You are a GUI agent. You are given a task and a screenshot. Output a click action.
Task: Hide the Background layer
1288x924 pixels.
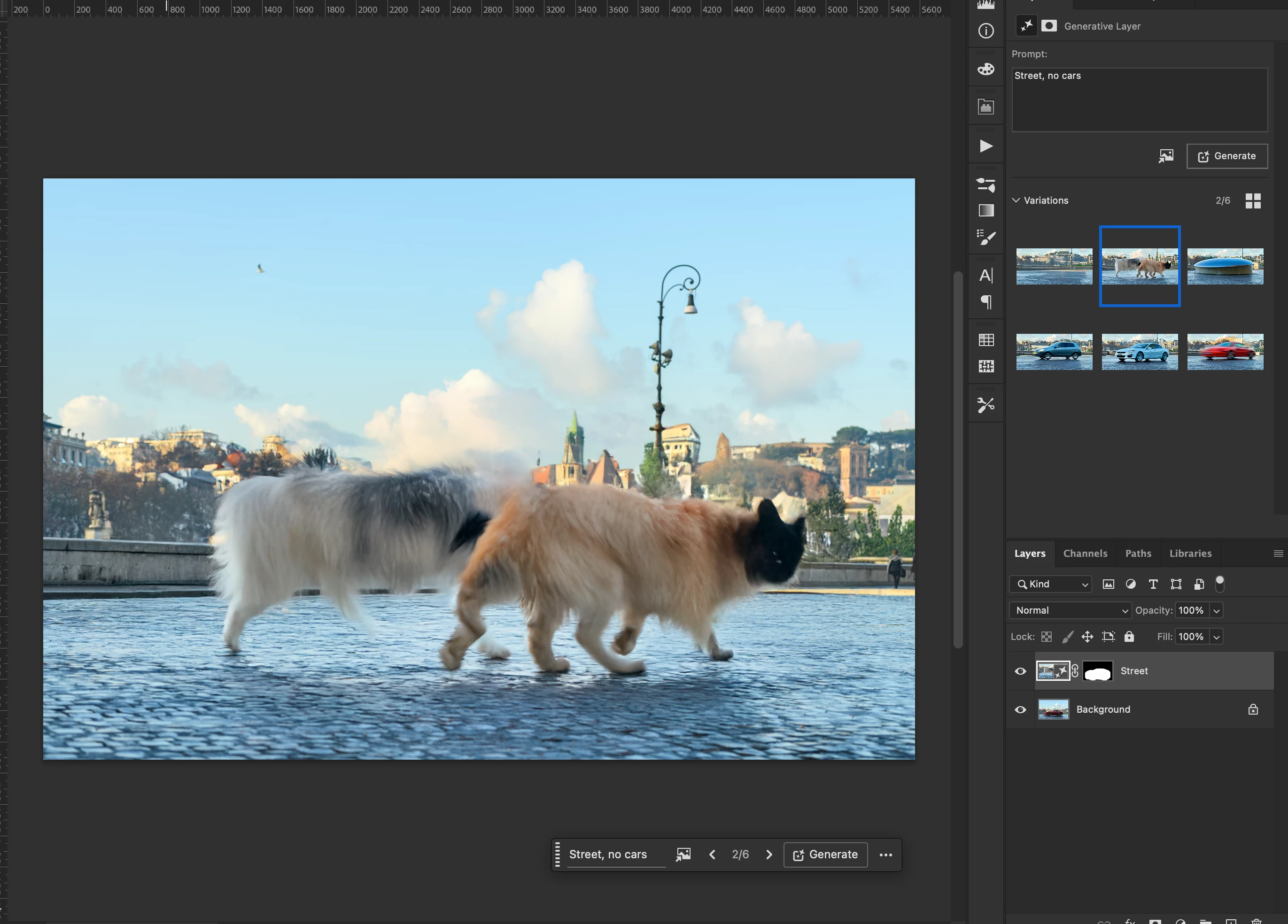coord(1021,710)
